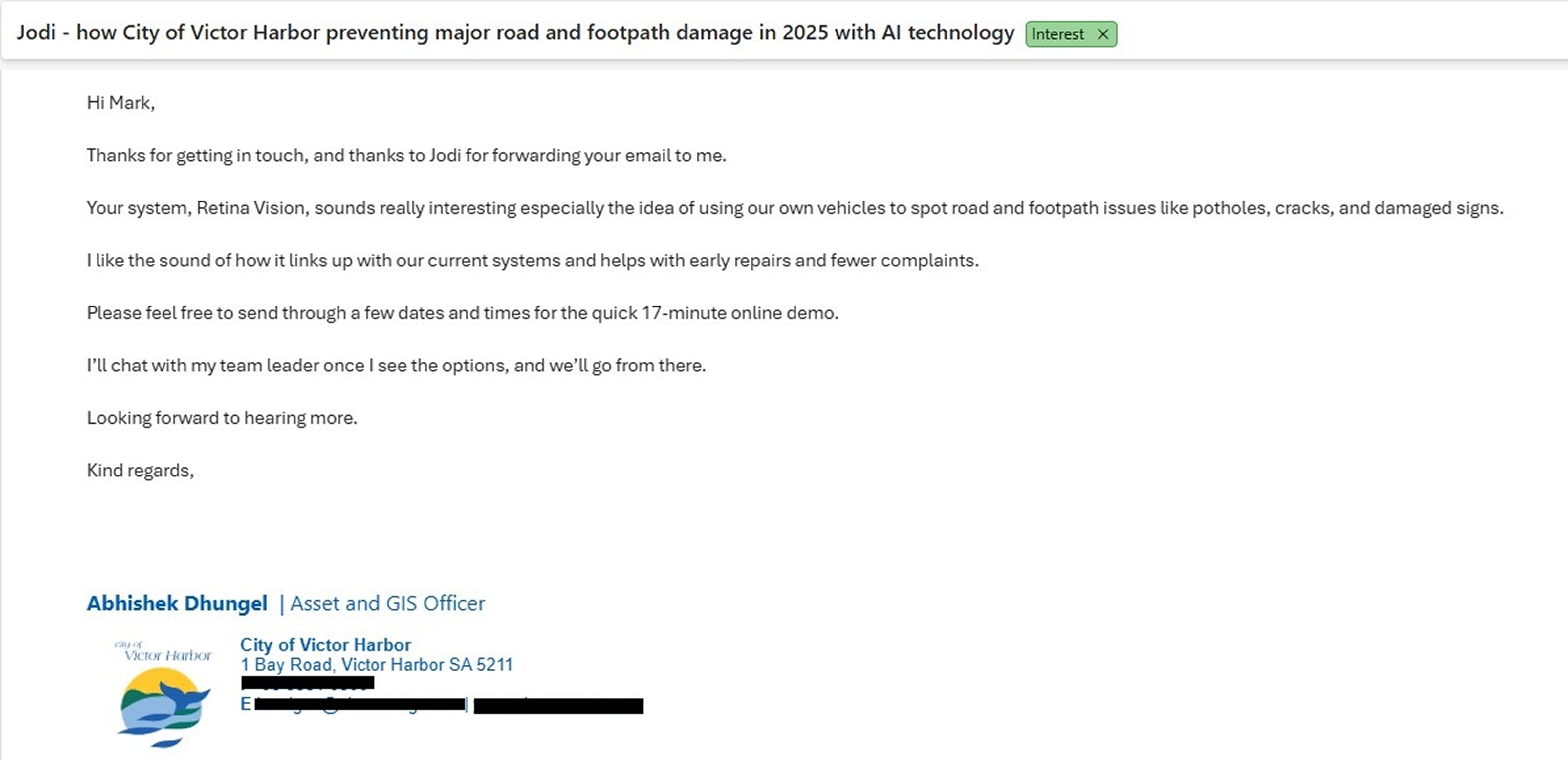The image size is (1568, 760).
Task: Open the redacted website link in signature
Action: [x=558, y=706]
